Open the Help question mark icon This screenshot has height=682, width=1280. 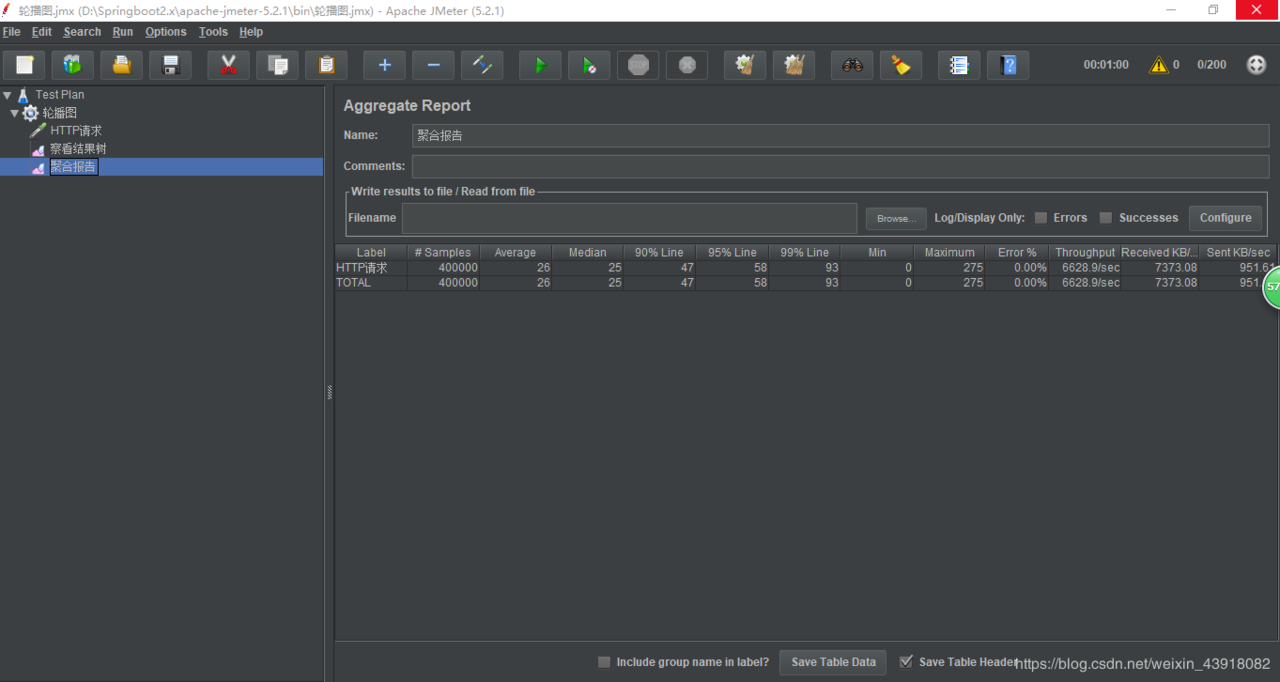(x=1008, y=65)
